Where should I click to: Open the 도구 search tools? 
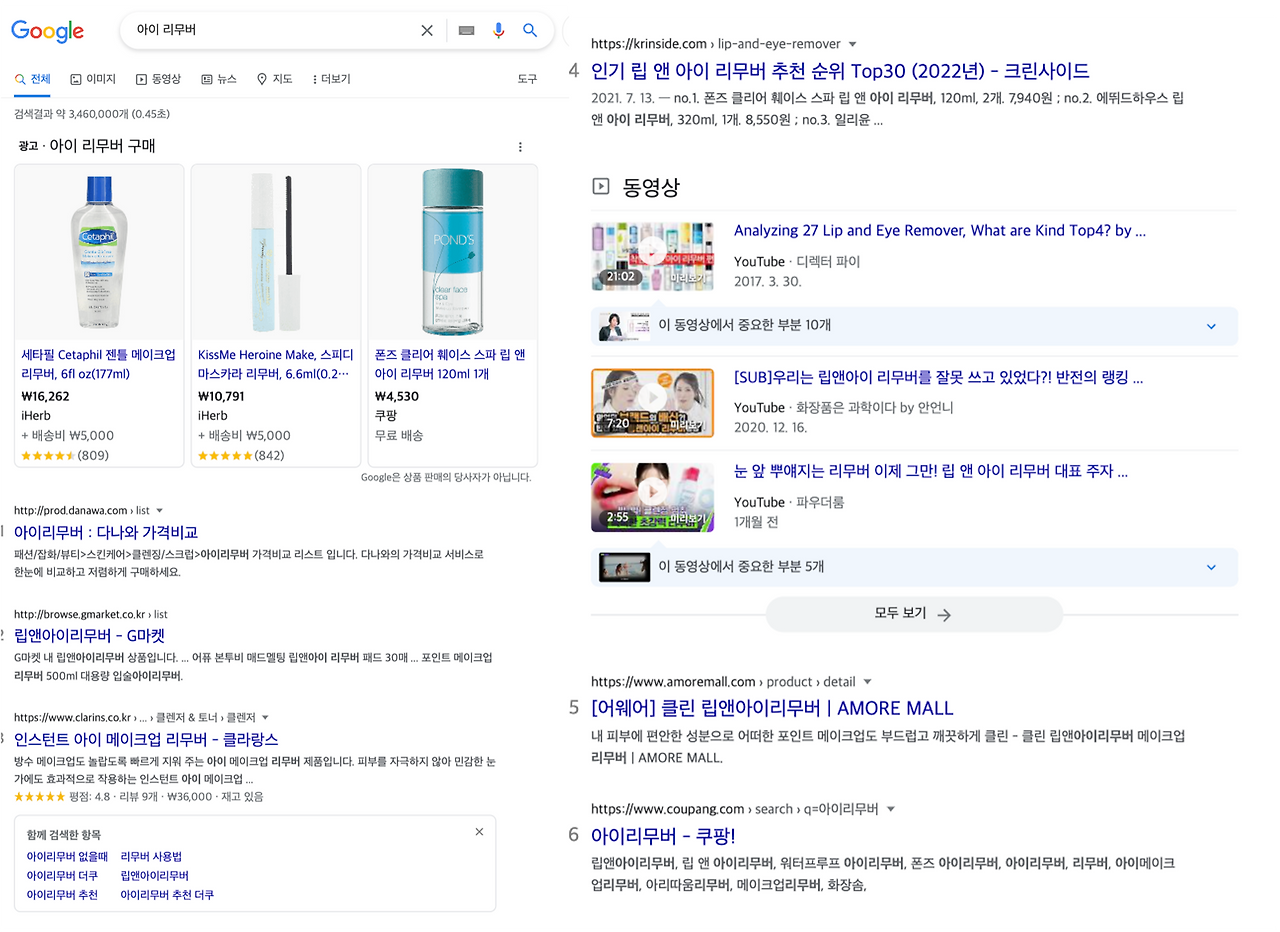tap(527, 79)
